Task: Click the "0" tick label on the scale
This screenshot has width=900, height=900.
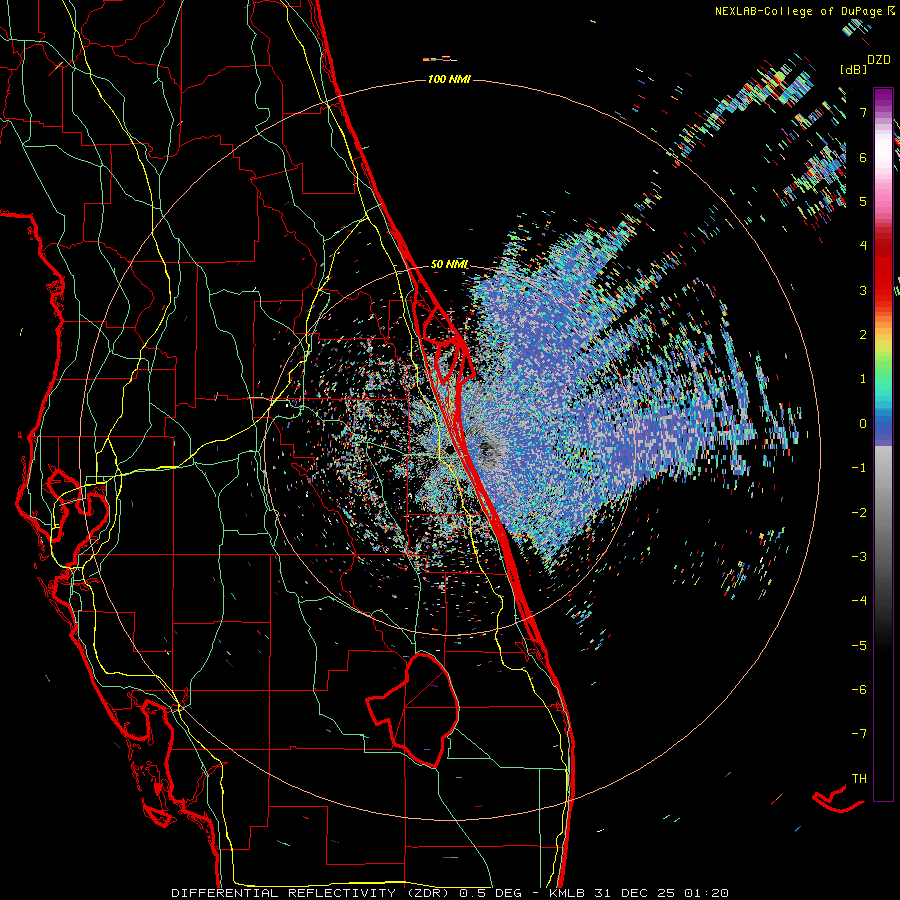Action: click(863, 424)
